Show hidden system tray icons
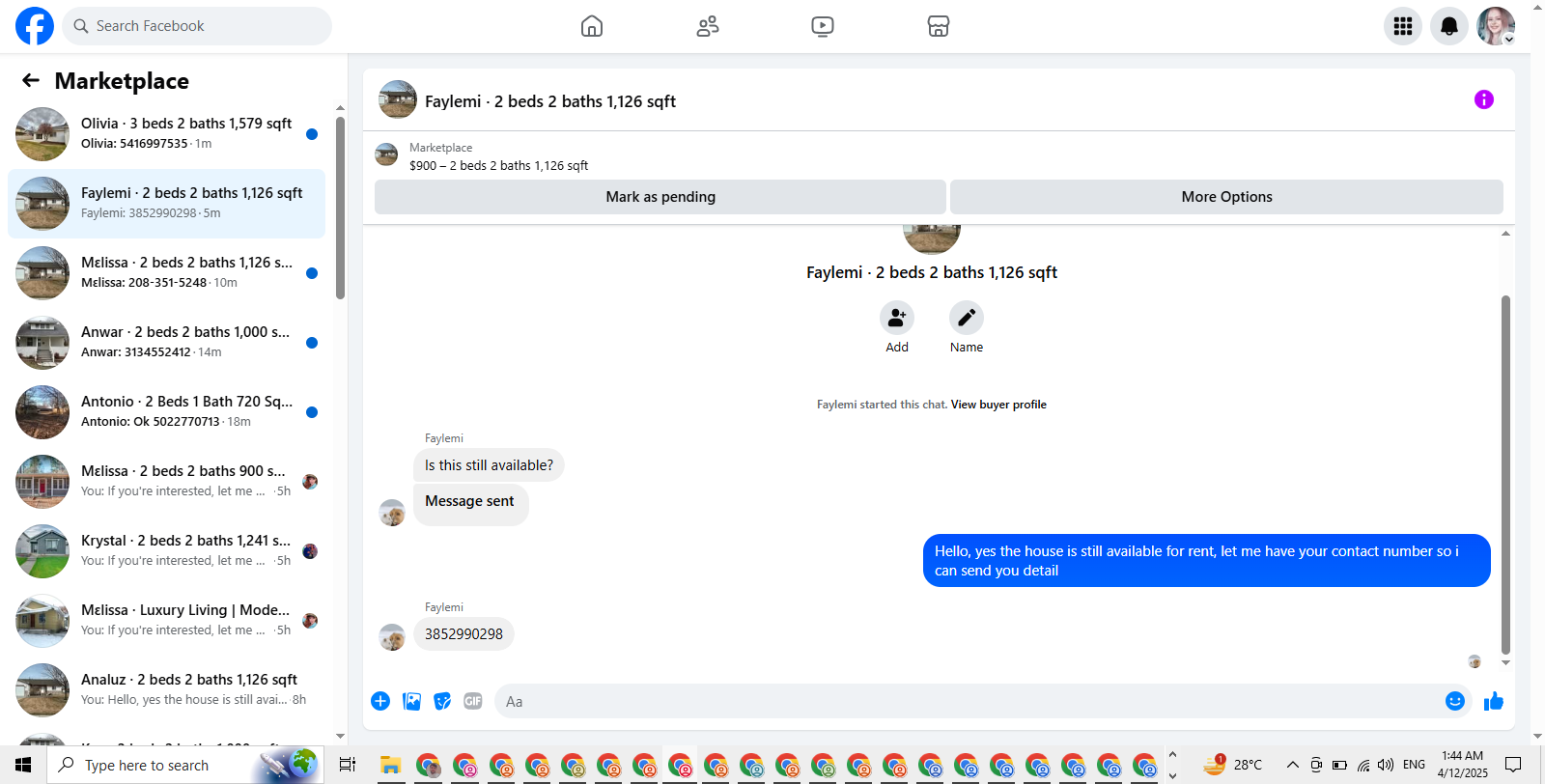This screenshot has width=1545, height=784. click(1293, 765)
